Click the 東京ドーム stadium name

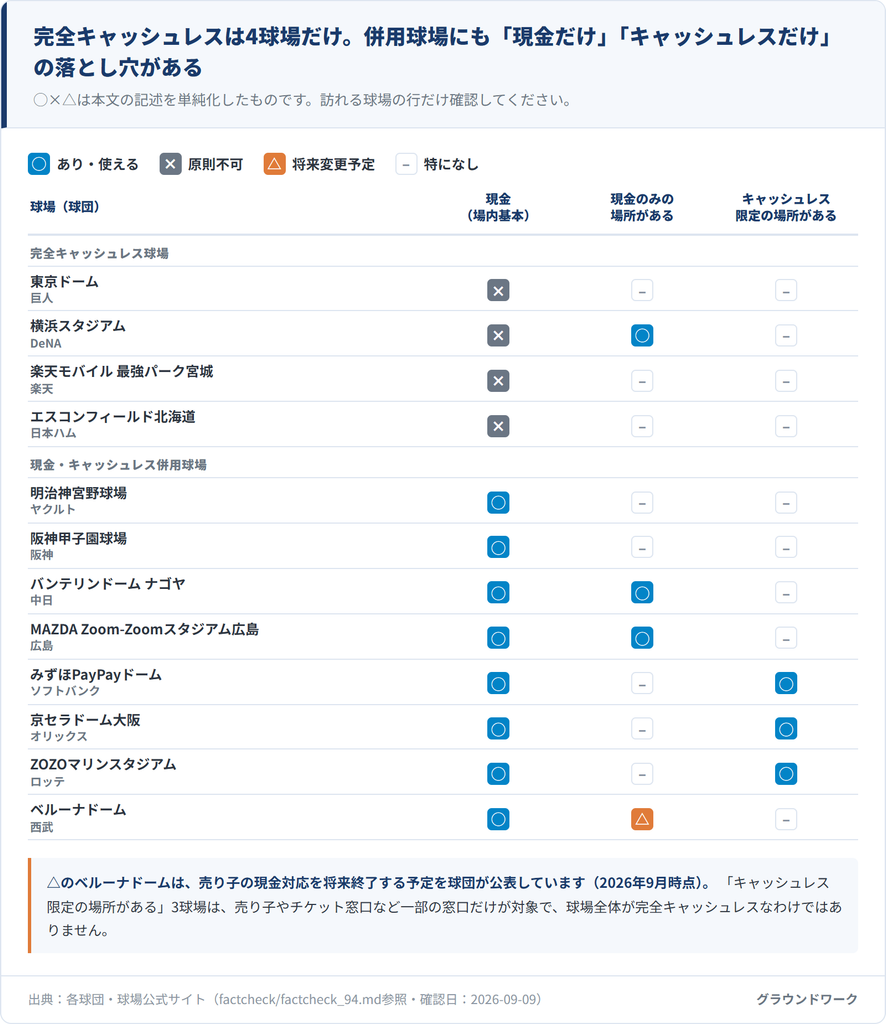(64, 282)
